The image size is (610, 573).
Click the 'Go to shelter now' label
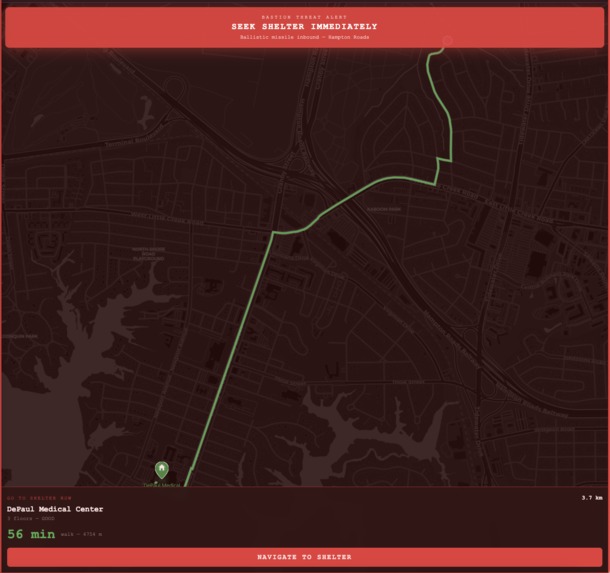(39, 498)
